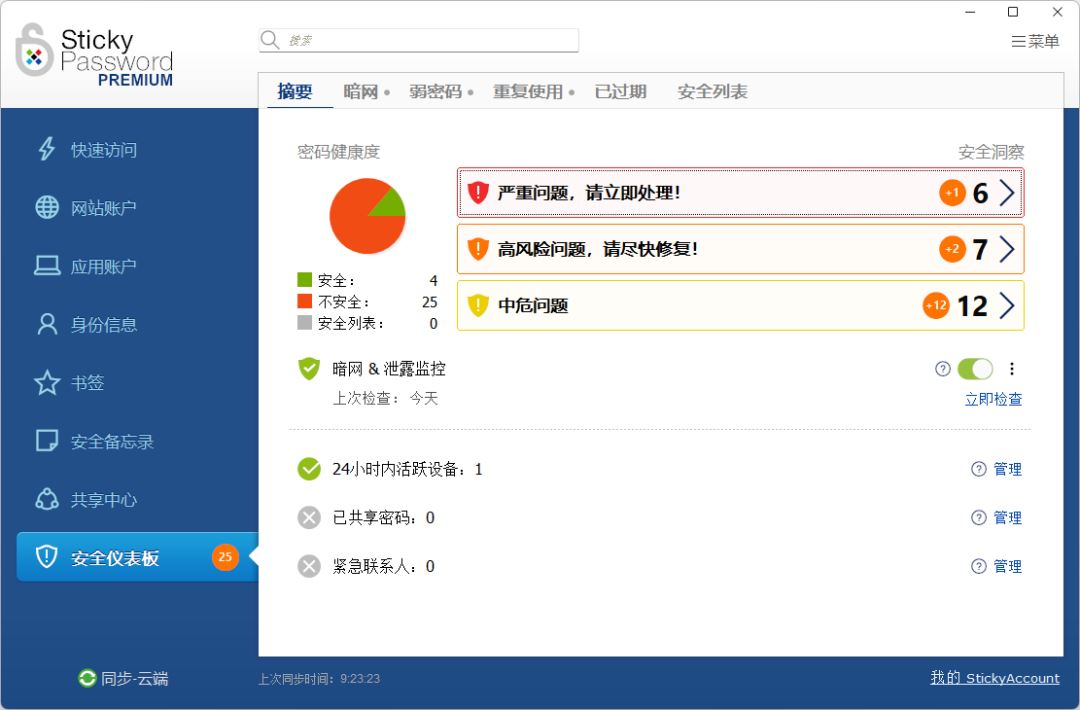
Task: Click the green check icon for 24小时内活跃设备
Action: point(309,469)
